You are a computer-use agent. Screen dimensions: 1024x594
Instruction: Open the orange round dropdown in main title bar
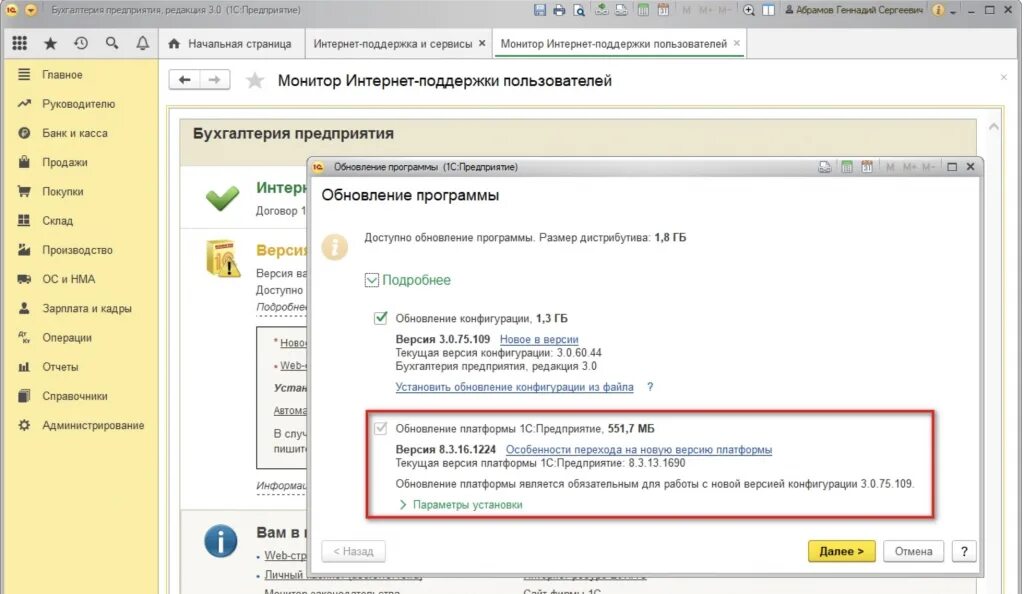pyautogui.click(x=31, y=10)
